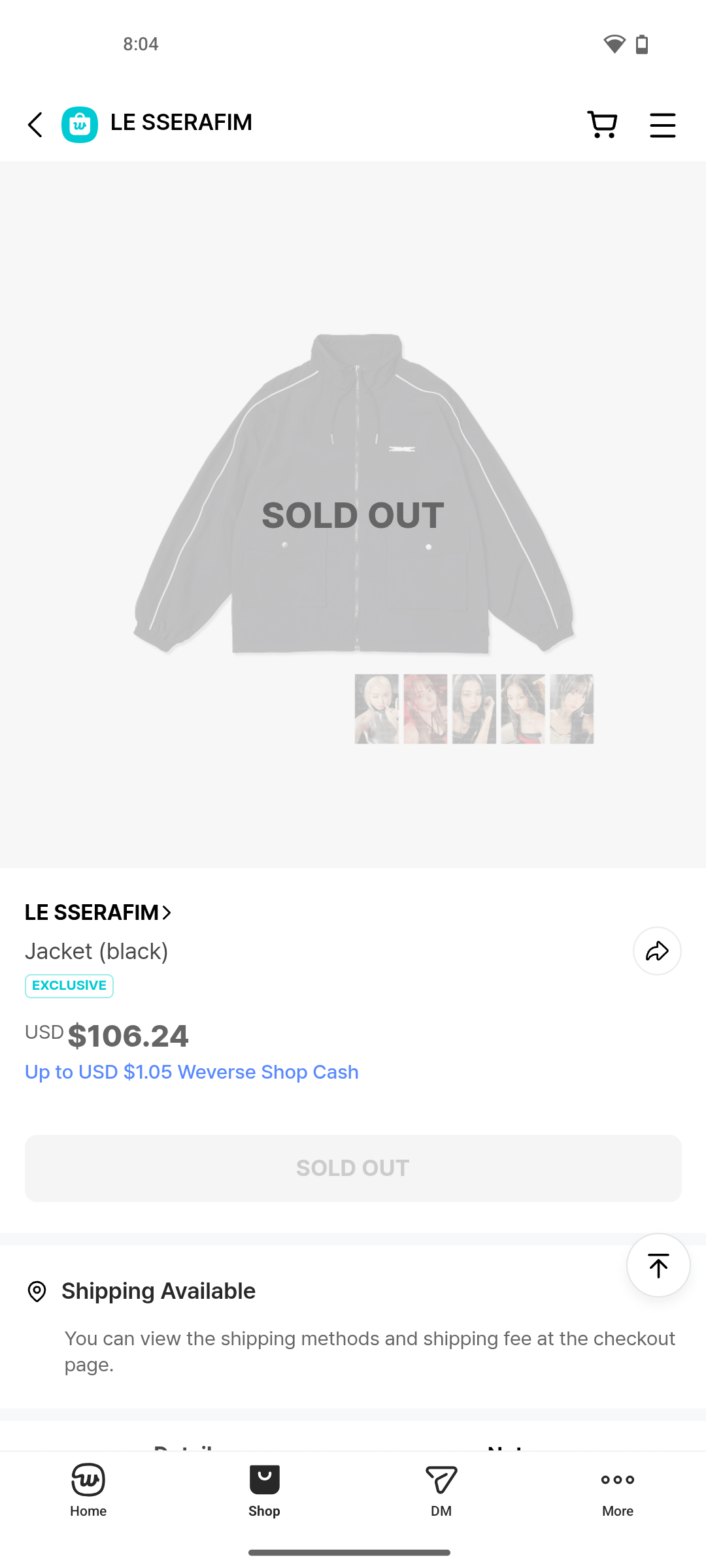
Task: Click the Weverse Shop Cash link
Action: coord(192,1072)
